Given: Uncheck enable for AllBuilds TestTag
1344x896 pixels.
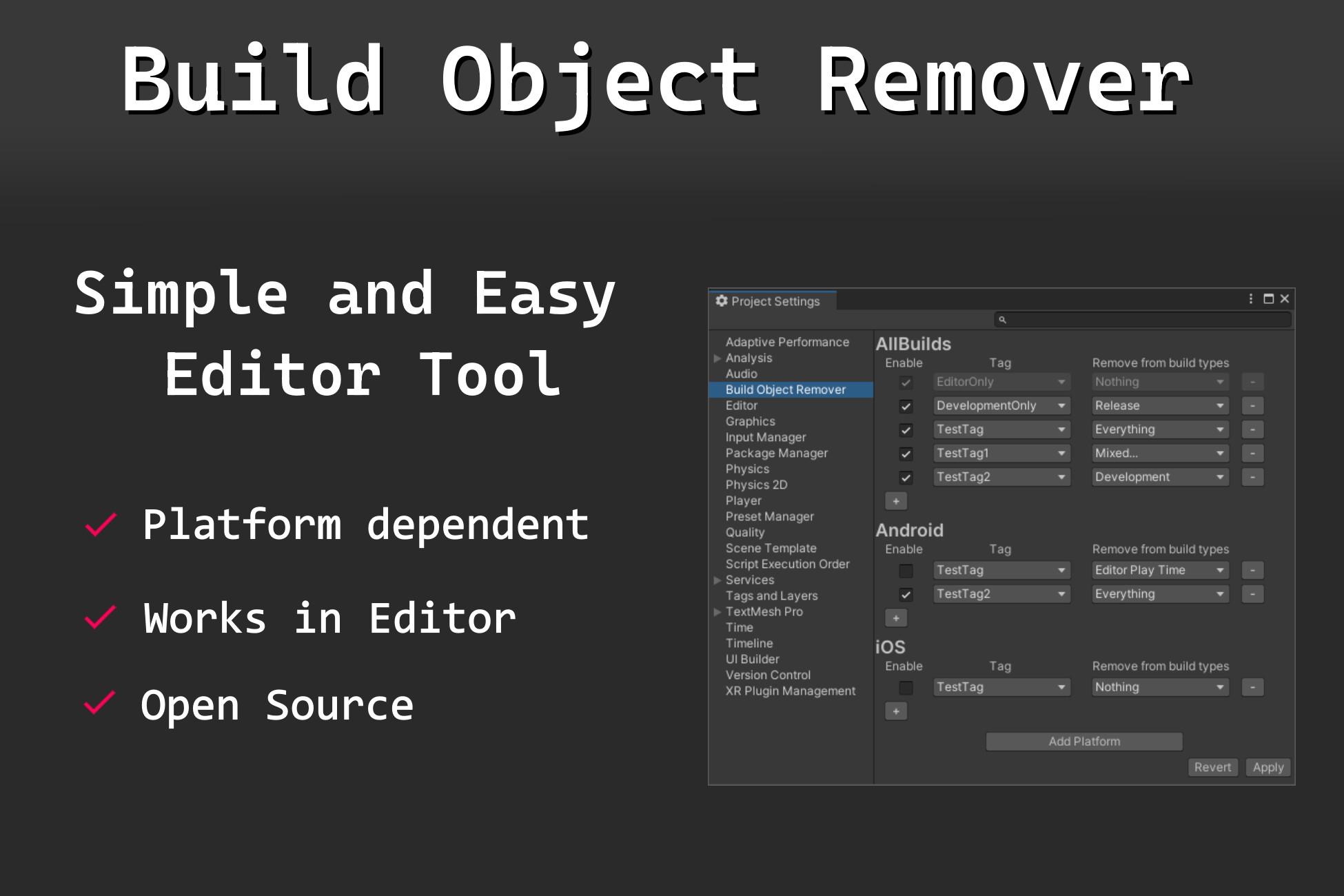Looking at the screenshot, I should pos(906,430).
